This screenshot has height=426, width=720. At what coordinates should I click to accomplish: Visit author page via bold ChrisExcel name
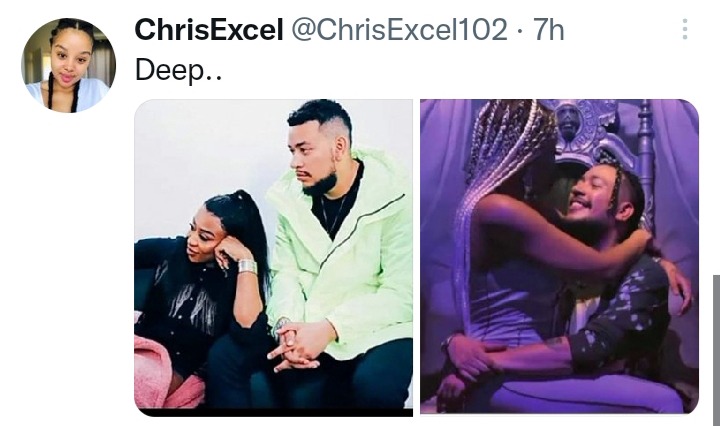(209, 30)
